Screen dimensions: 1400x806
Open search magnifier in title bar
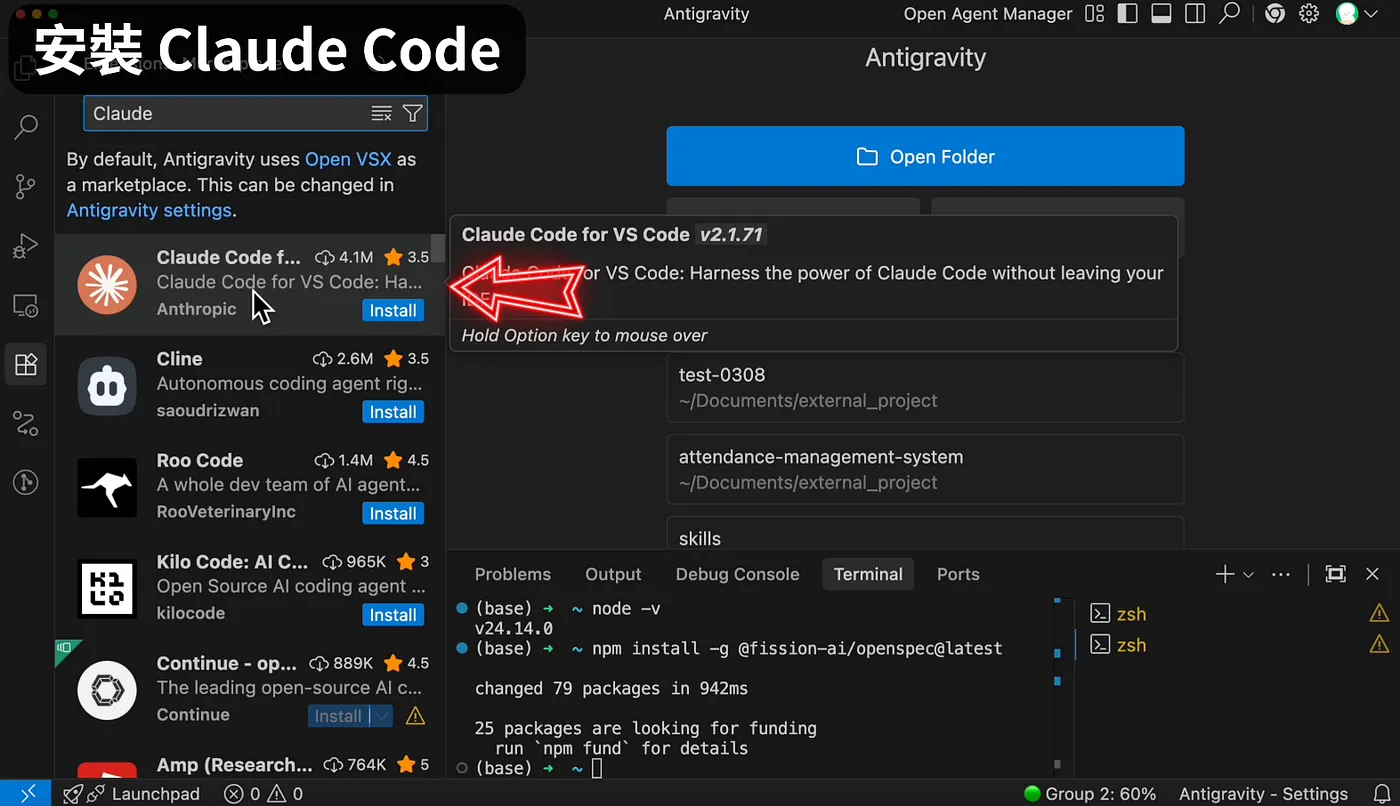coord(1229,13)
